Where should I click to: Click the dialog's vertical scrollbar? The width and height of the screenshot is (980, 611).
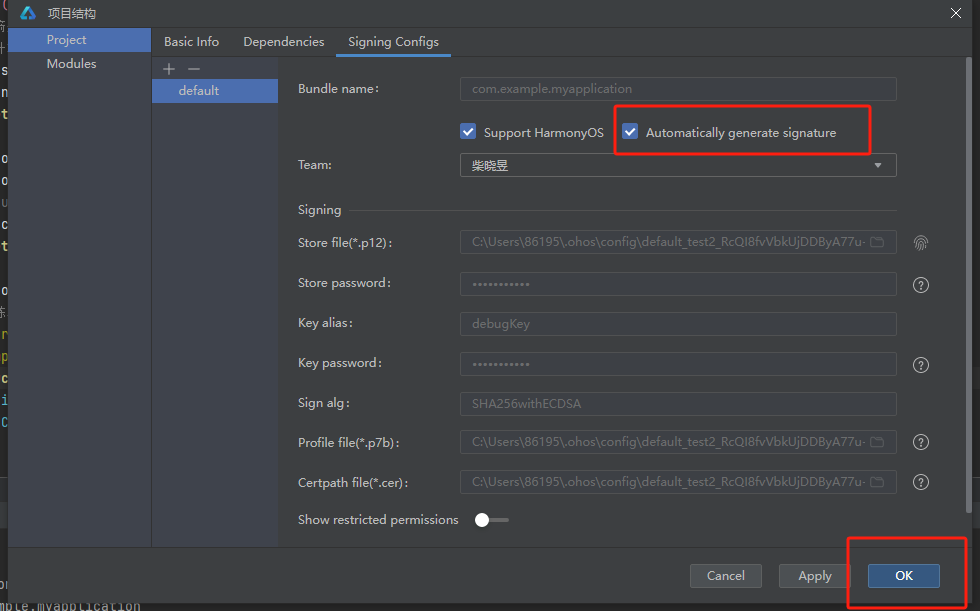pos(969,284)
